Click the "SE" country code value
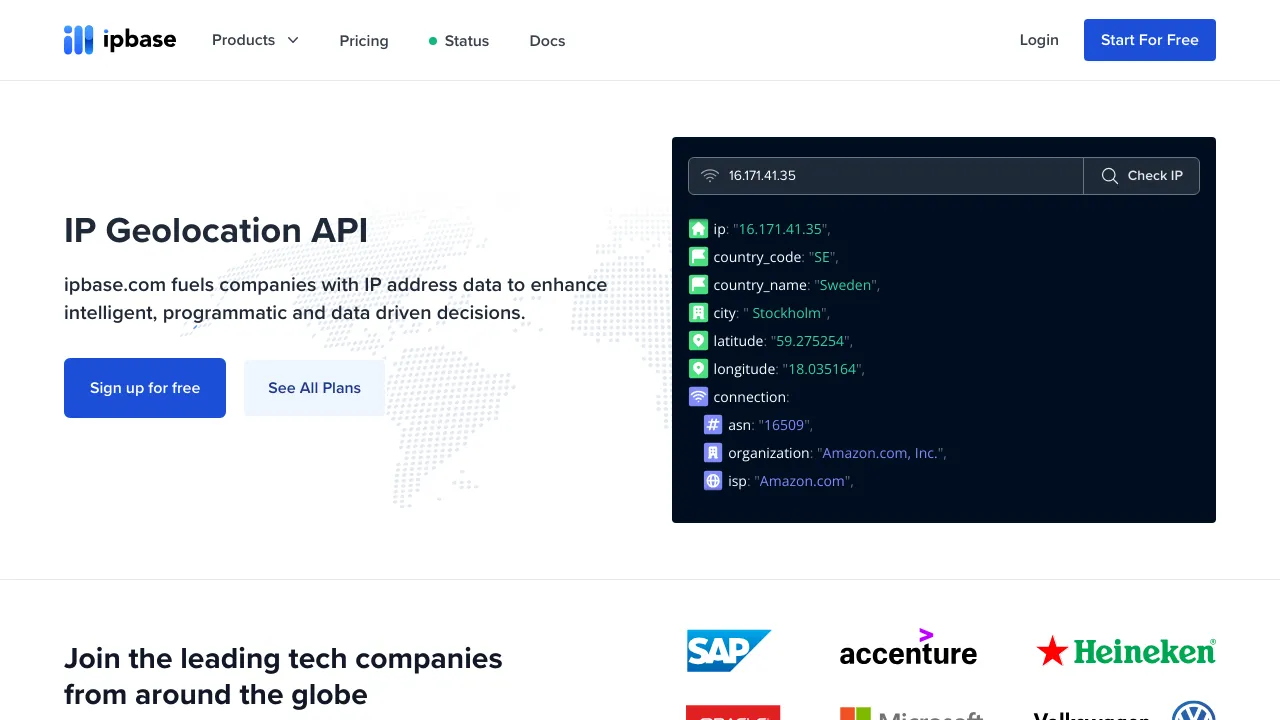This screenshot has height=720, width=1280. 821,257
